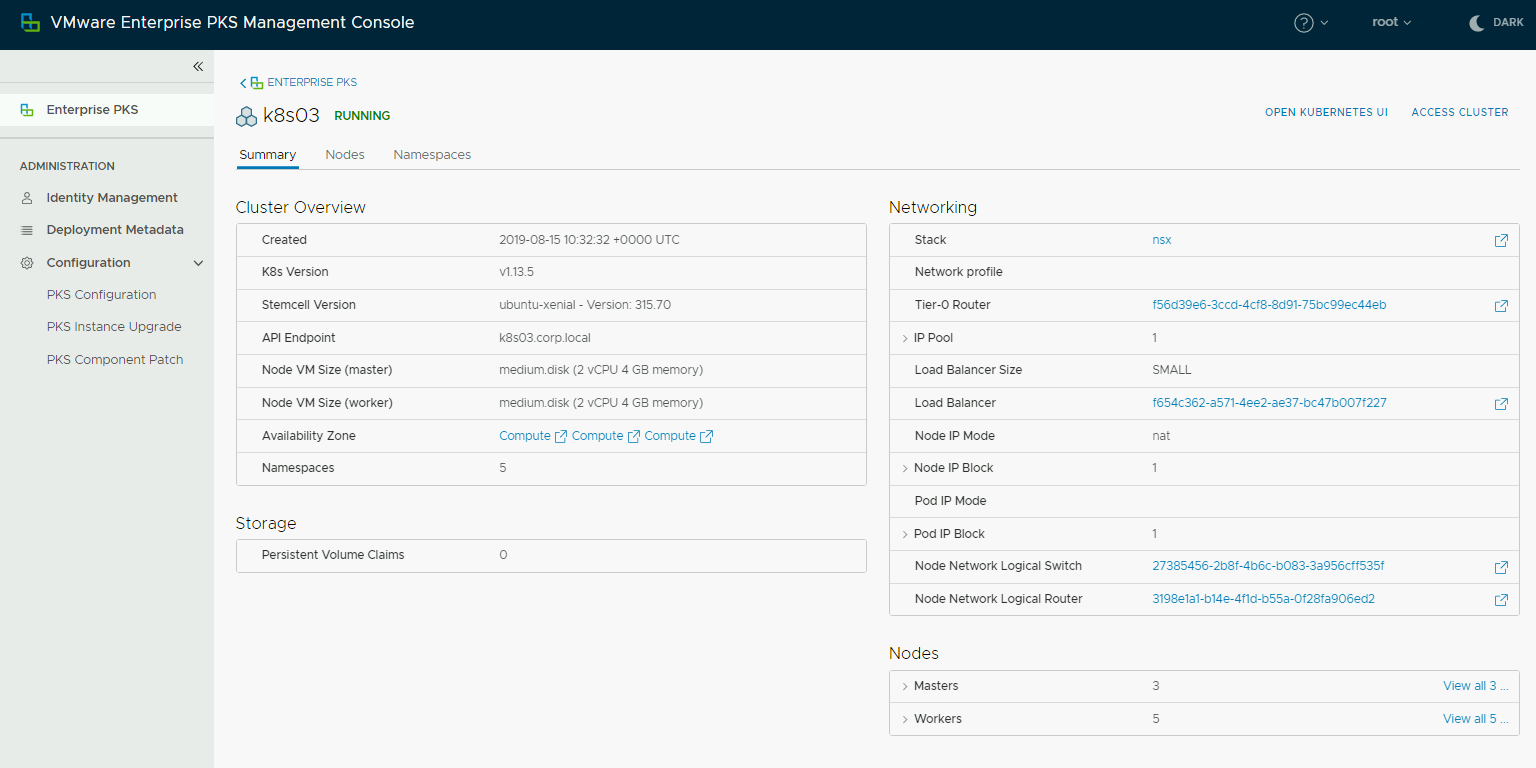The image size is (1536, 768).
Task: Switch to the Namespaces tab
Action: (432, 155)
